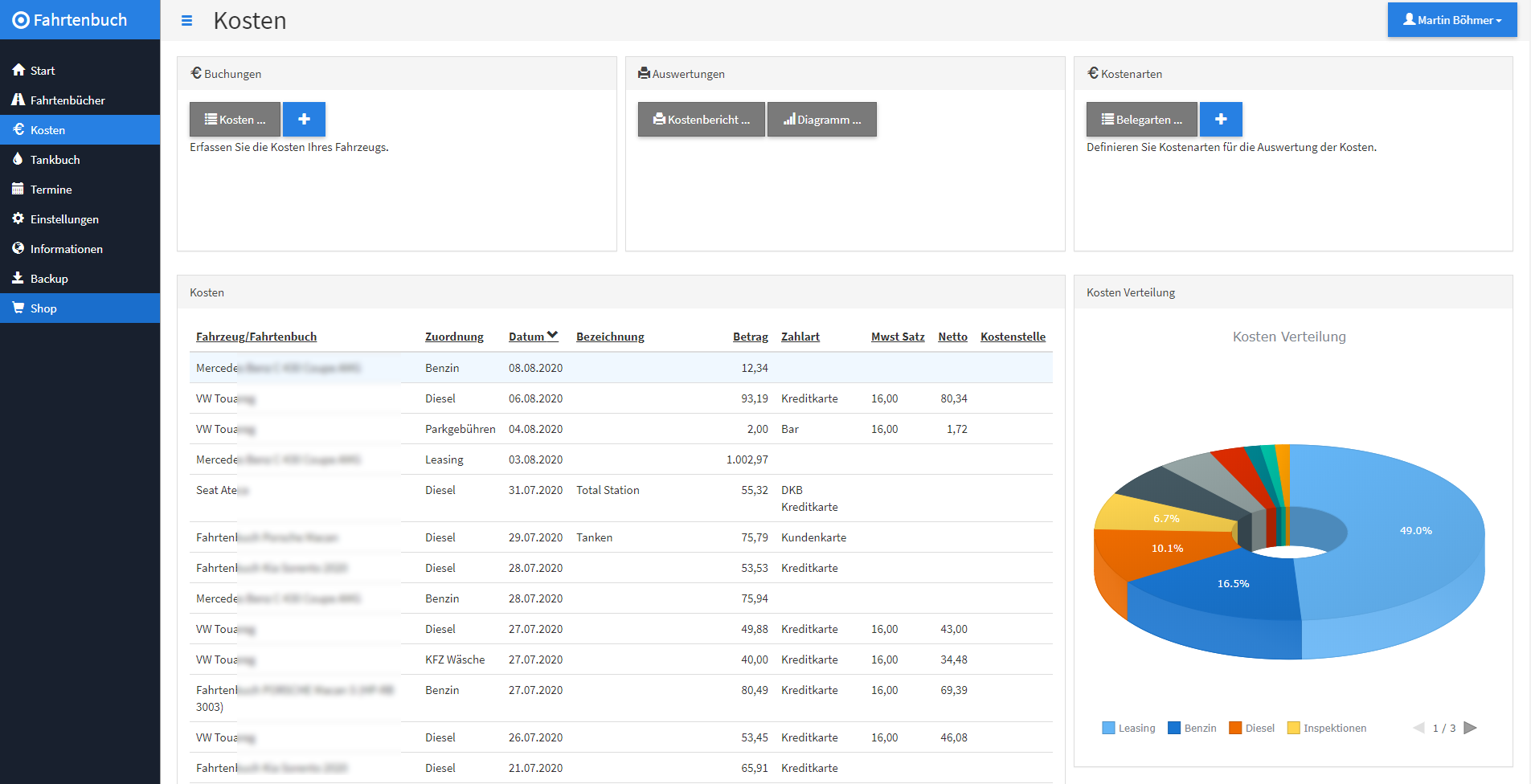
Task: Click the Kundenkarte payment cell
Action: coord(813,537)
